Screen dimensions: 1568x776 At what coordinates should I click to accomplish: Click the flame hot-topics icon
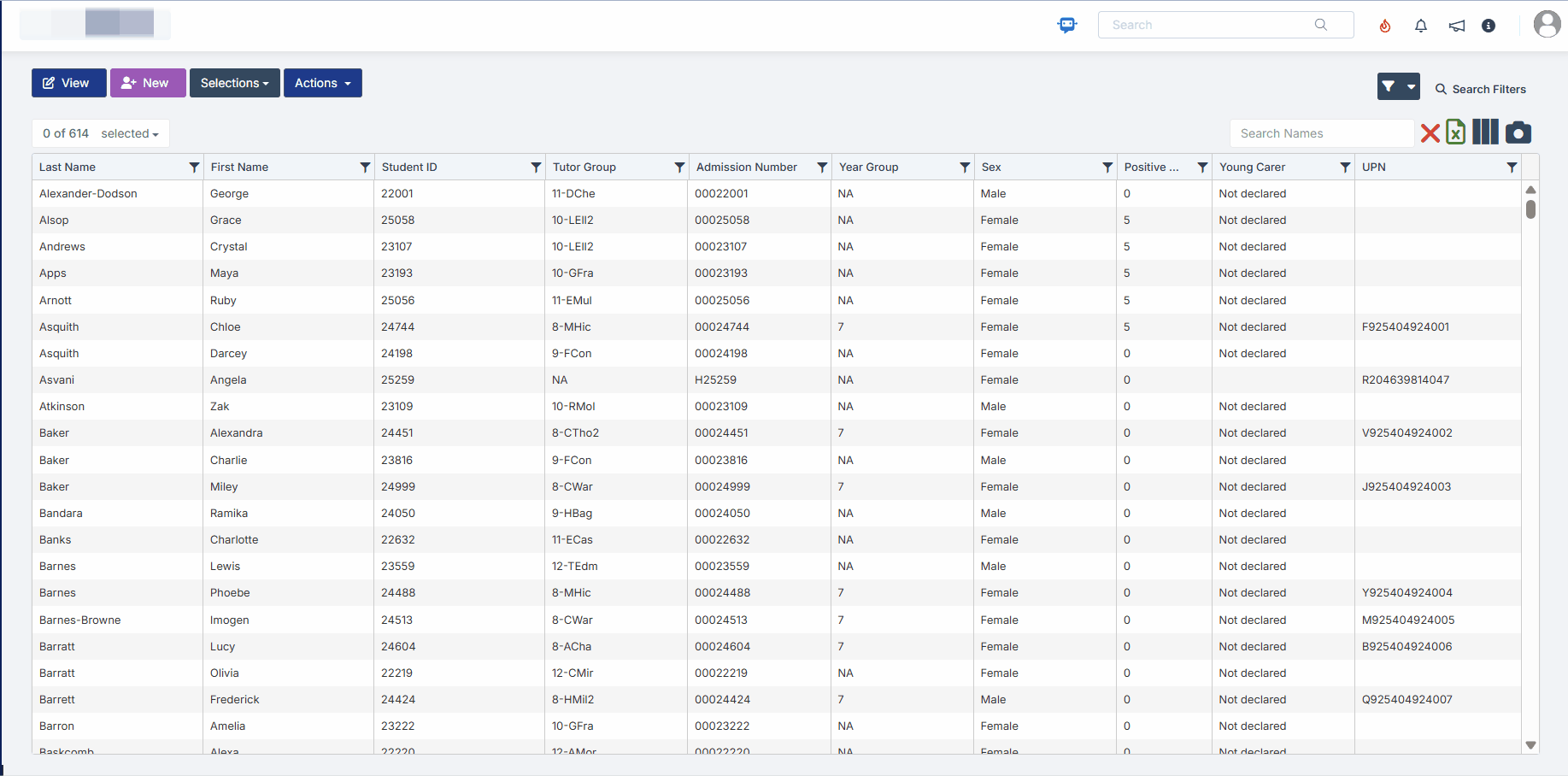[x=1385, y=26]
